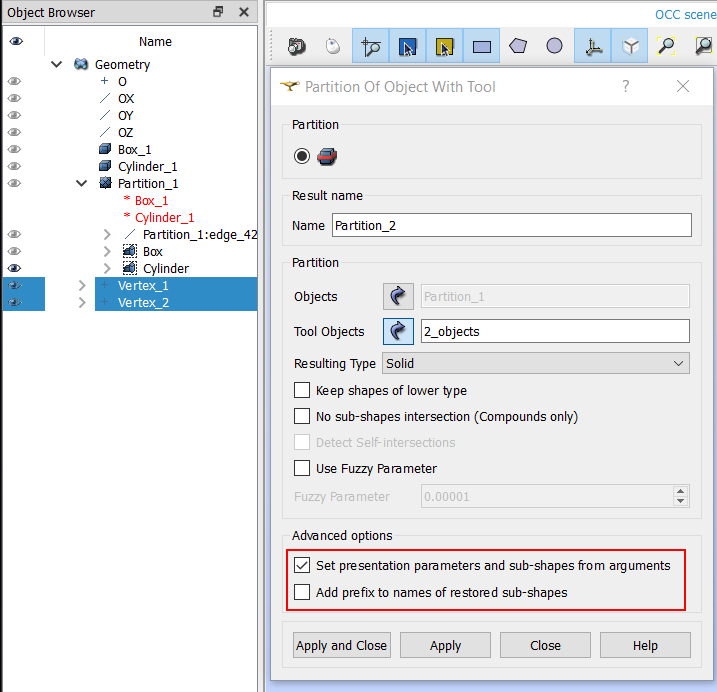Click the Help button
Screen dimensions: 717x692
click(x=645, y=645)
